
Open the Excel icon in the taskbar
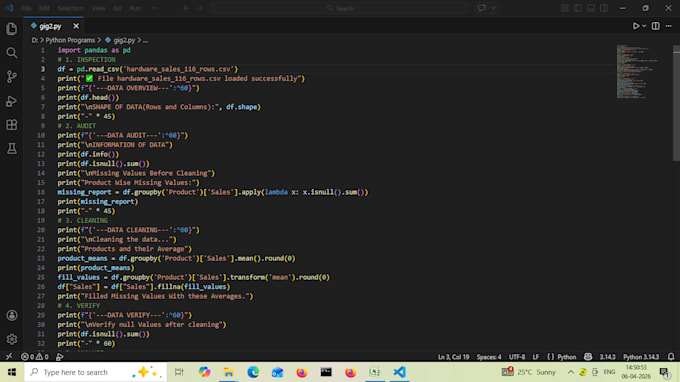(x=375, y=372)
